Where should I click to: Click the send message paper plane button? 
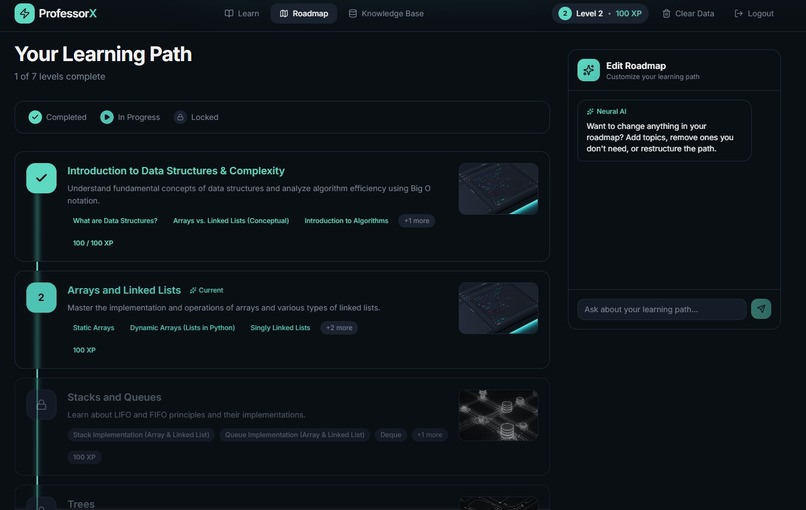point(761,309)
